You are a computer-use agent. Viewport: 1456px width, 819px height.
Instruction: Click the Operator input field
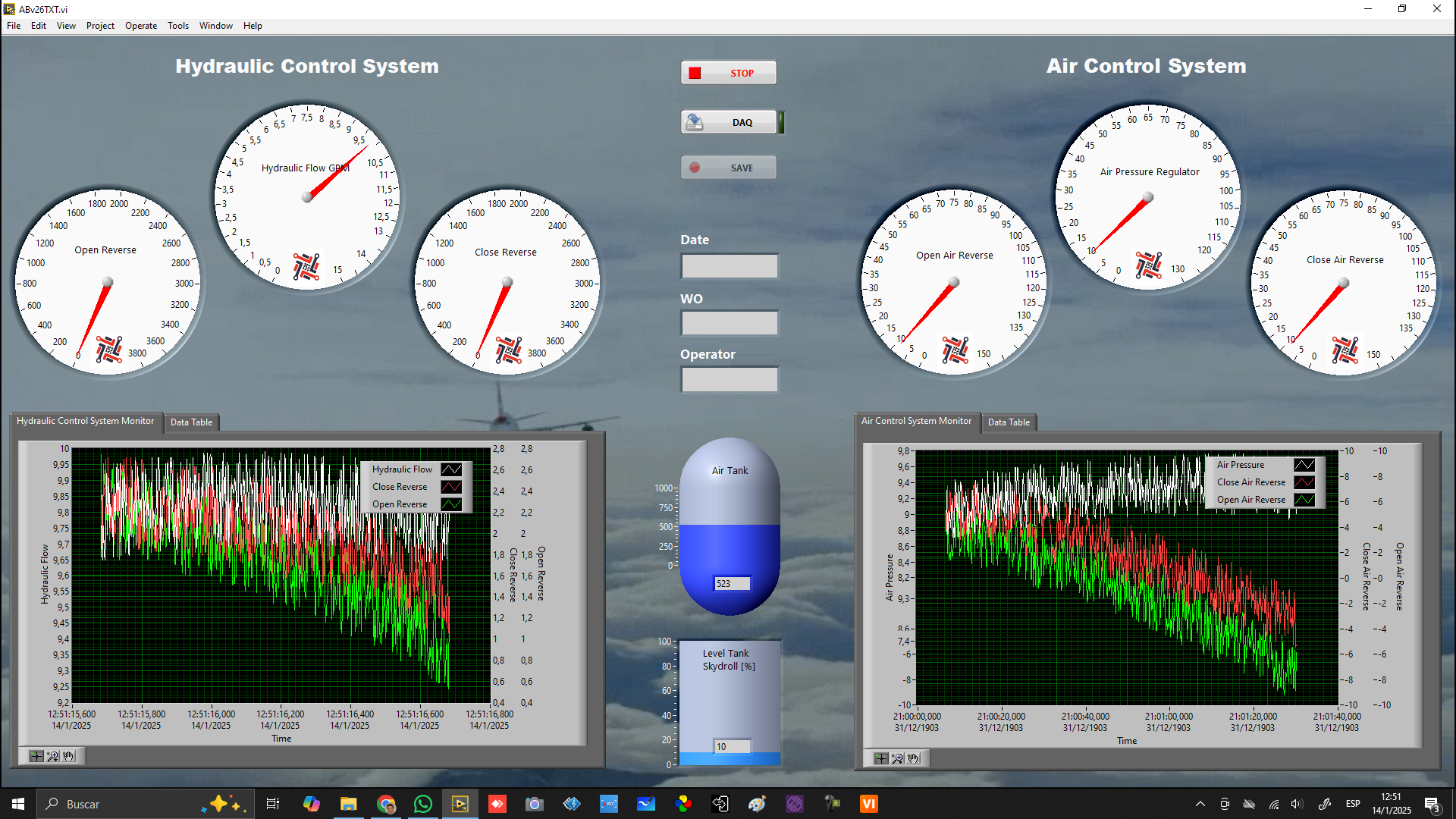pos(730,380)
